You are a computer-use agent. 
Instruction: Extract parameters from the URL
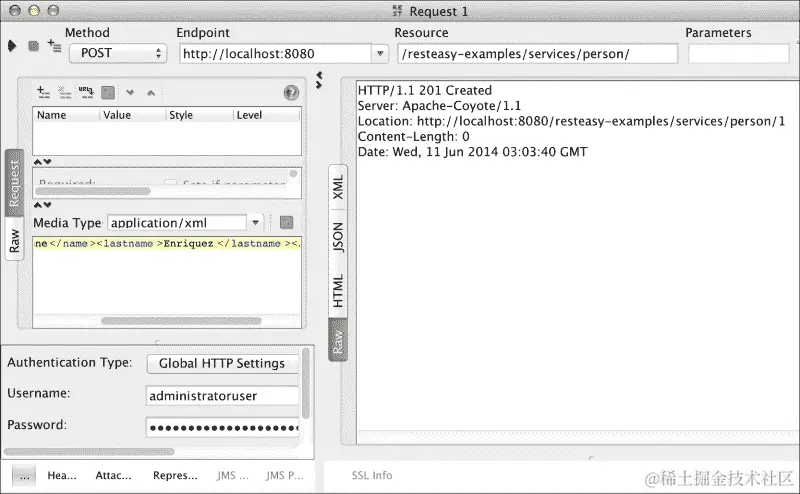[86, 92]
